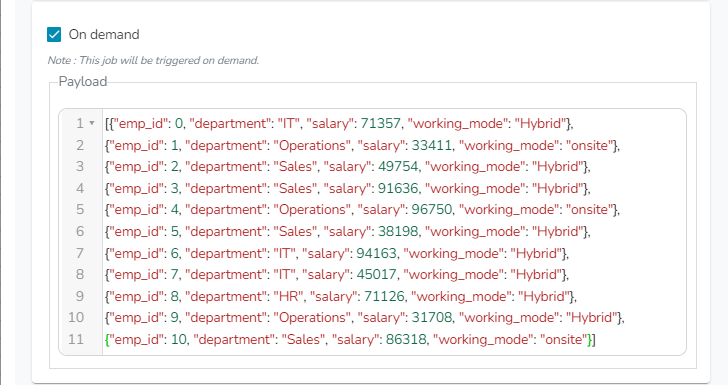Place cursor on salary value 31708
Viewport: 728px width, 385px height.
pos(431,318)
